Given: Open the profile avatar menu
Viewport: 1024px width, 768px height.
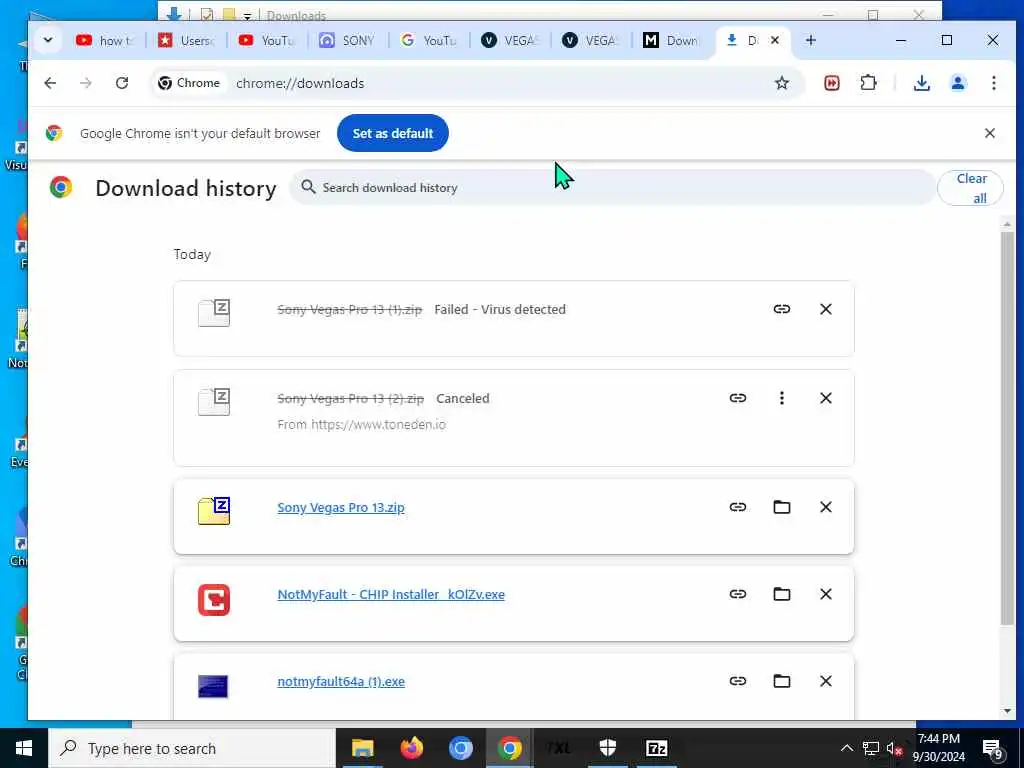Looking at the screenshot, I should click(958, 83).
